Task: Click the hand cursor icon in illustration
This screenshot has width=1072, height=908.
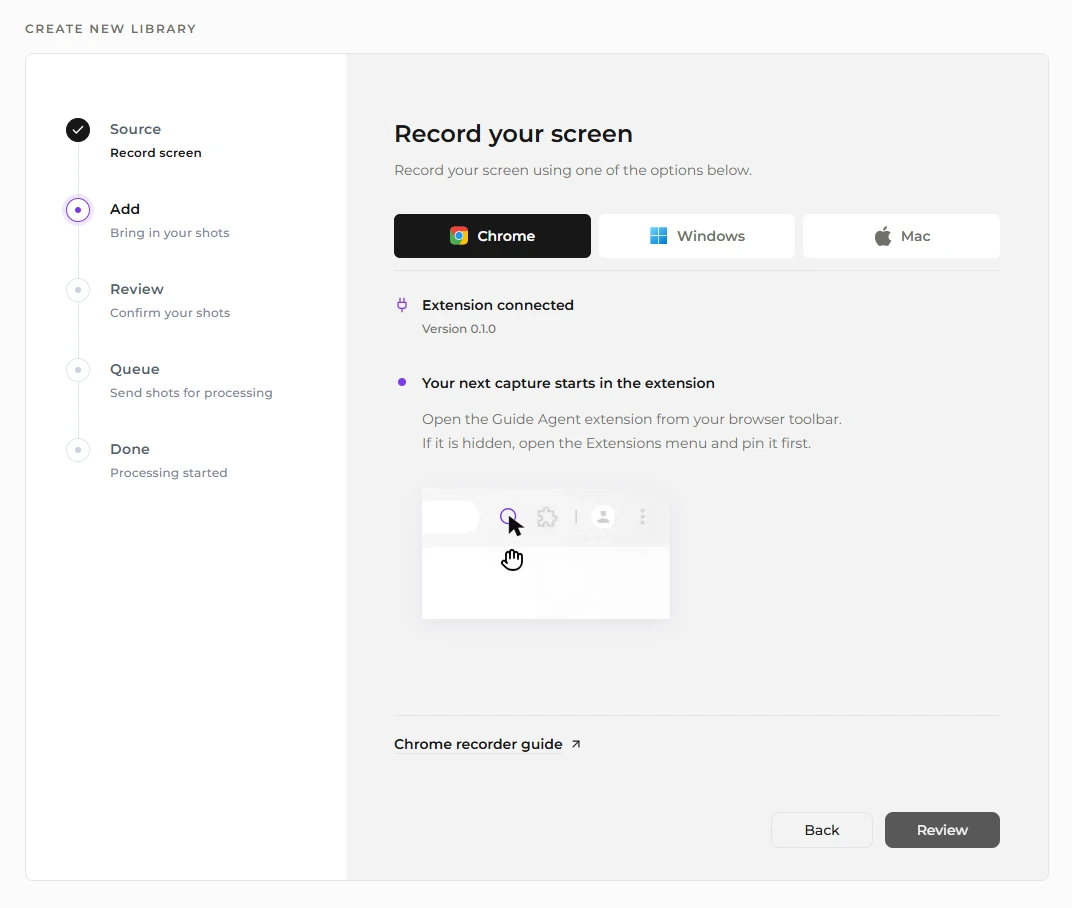Action: tap(512, 559)
